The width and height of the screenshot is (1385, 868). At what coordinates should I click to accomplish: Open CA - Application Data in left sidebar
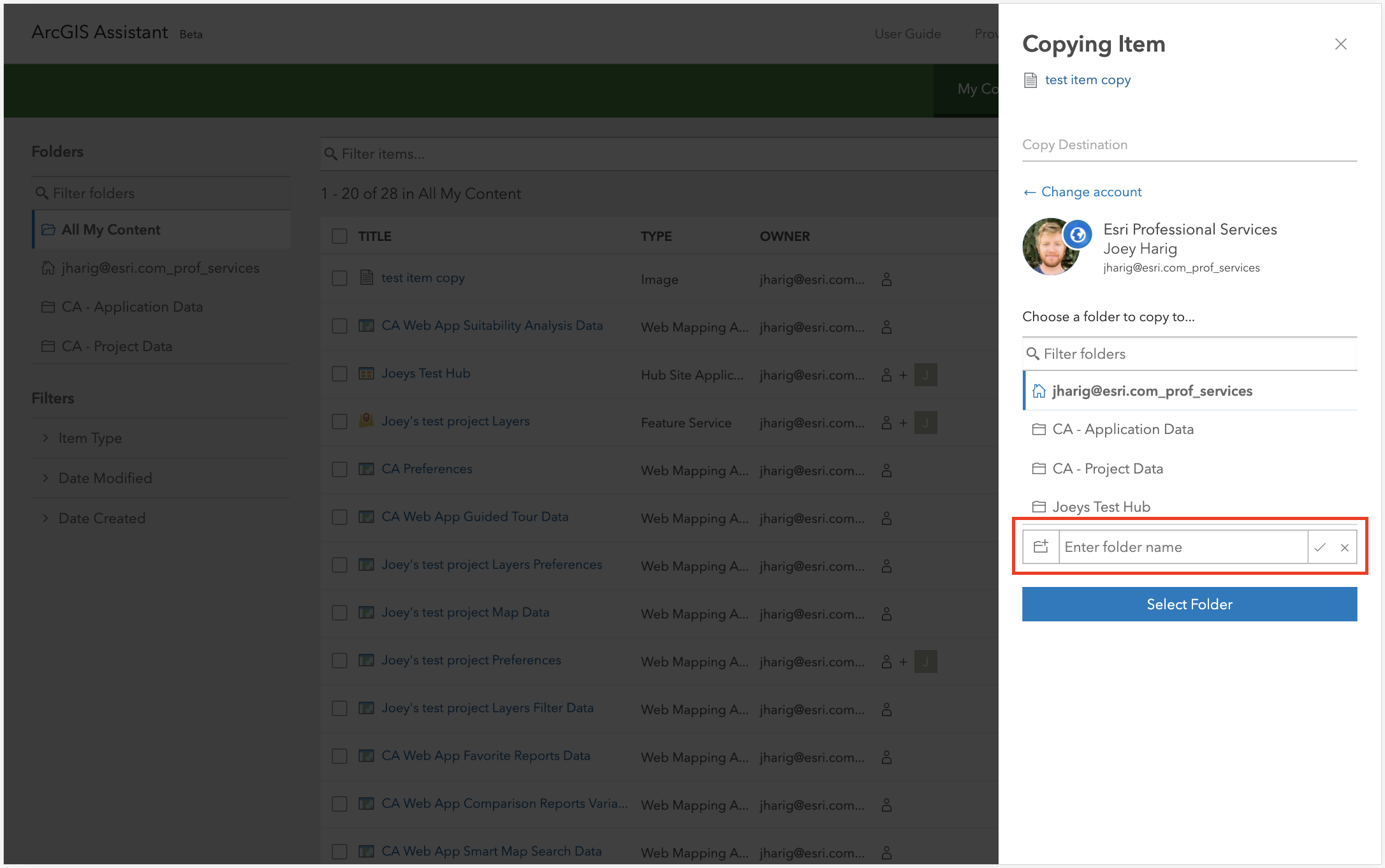pyautogui.click(x=161, y=307)
